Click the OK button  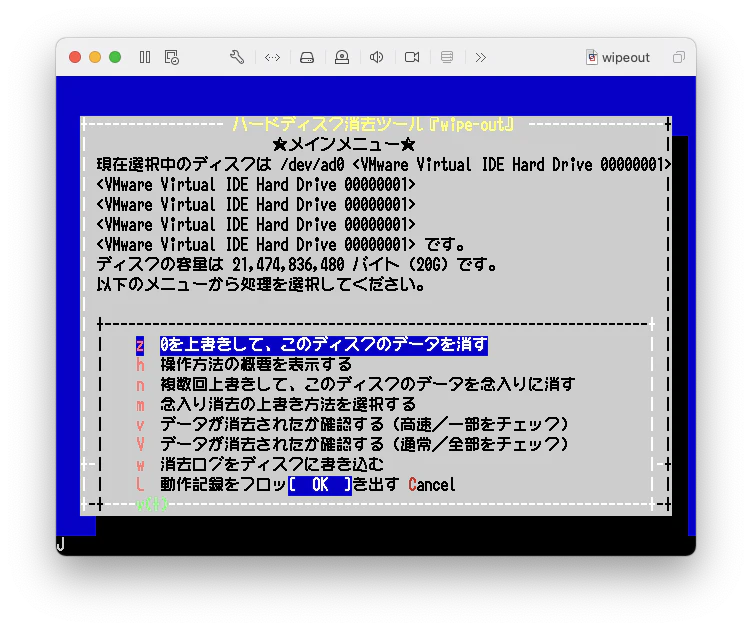[x=320, y=485]
